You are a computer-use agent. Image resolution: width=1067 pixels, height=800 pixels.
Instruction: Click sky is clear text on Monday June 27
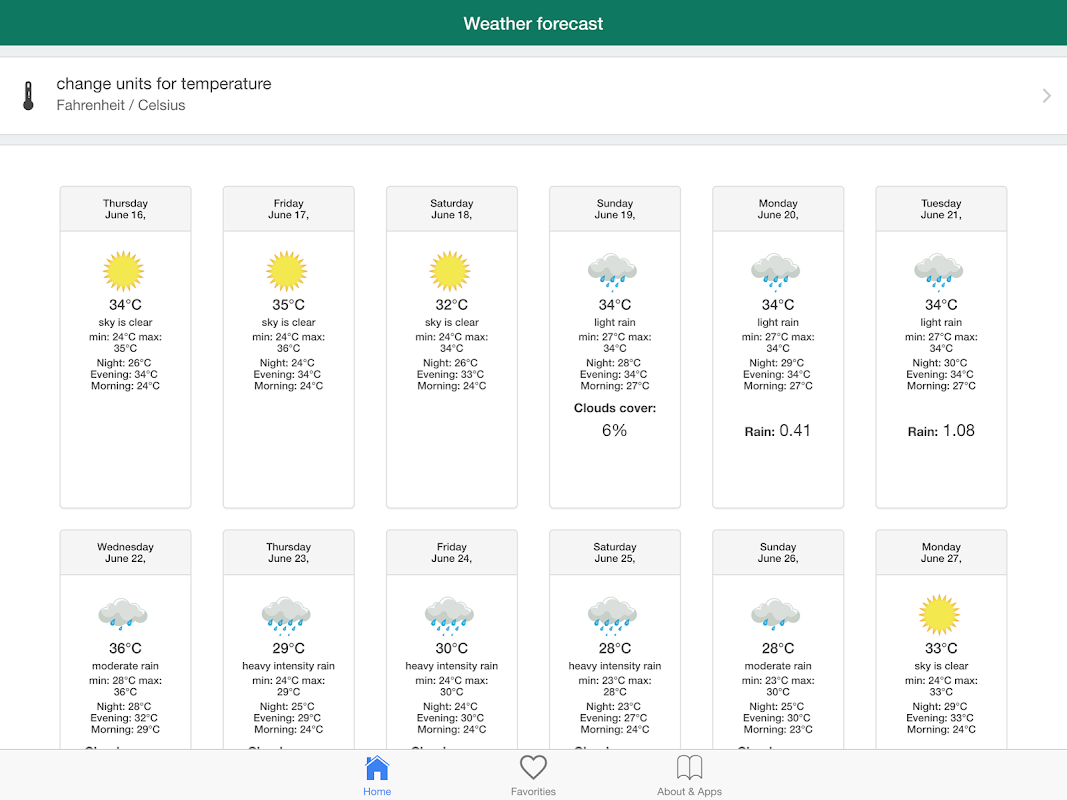[x=941, y=666]
